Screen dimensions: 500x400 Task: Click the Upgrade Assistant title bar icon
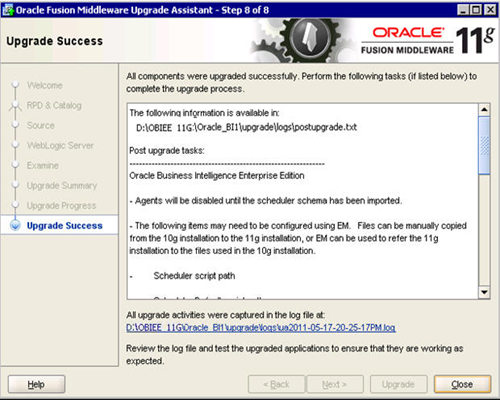coord(7,10)
